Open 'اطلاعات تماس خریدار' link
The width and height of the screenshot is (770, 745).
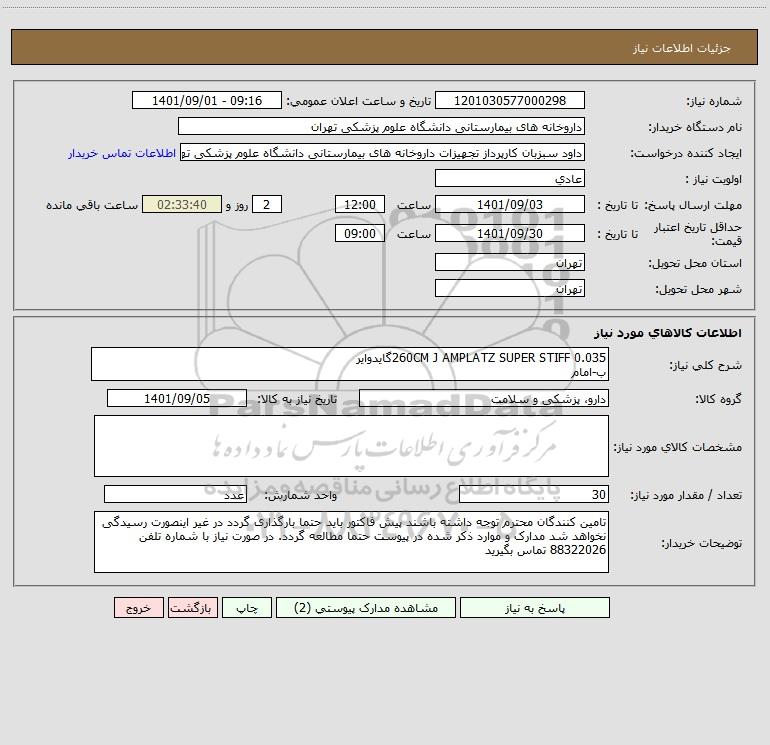tap(122, 153)
